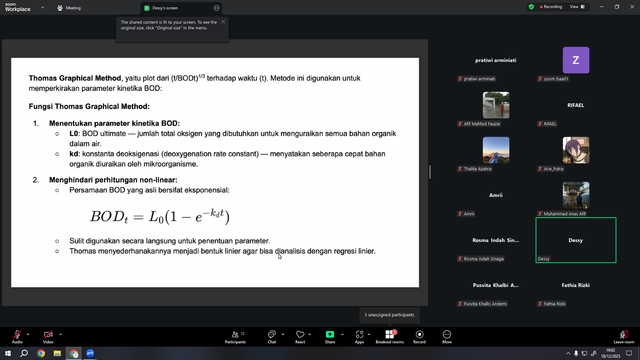Screen dimensions: 640x360
Task: Open the Zoom app taskbar icon
Action: (90, 353)
